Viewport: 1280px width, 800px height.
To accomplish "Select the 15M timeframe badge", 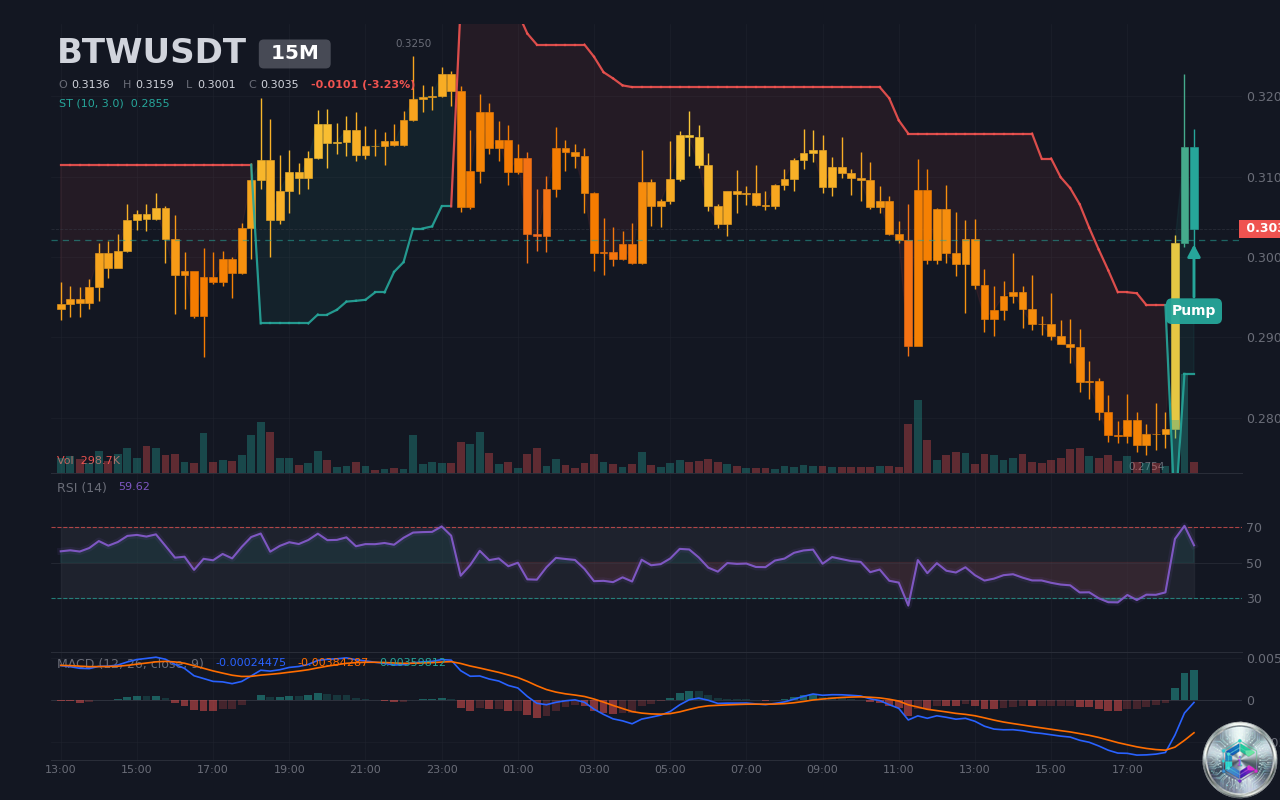I will point(295,54).
